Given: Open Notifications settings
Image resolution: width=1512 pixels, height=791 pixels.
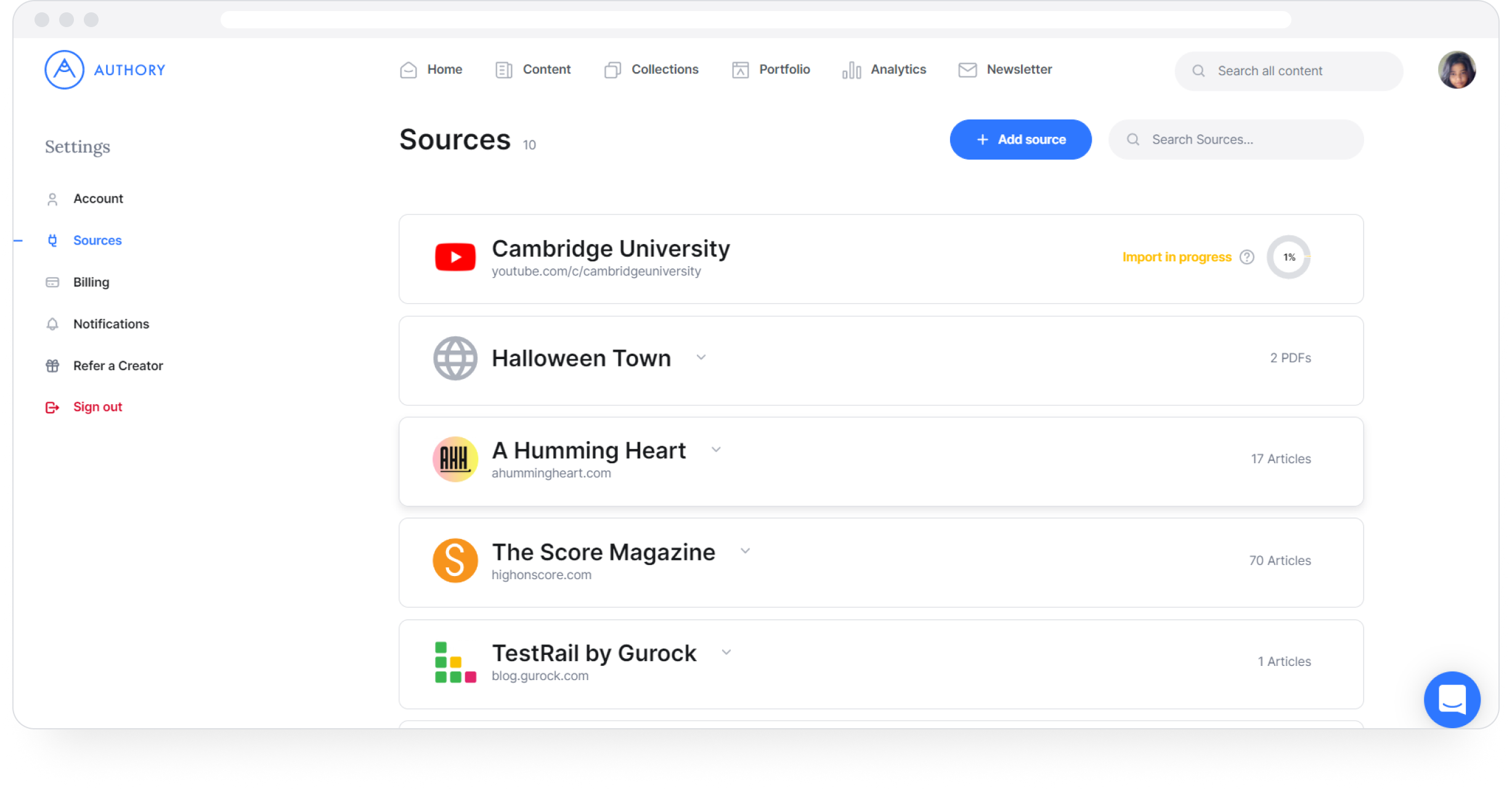Looking at the screenshot, I should tap(111, 324).
